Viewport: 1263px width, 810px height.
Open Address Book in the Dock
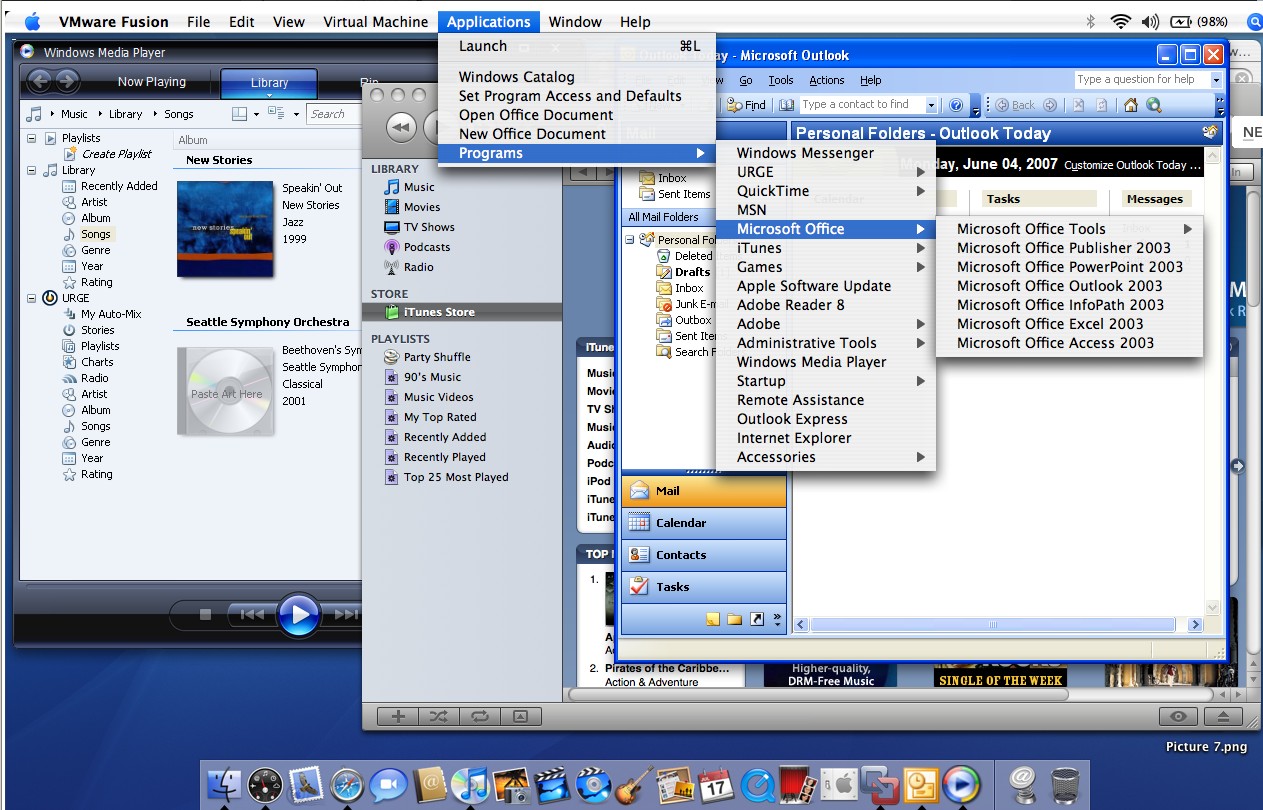point(430,784)
